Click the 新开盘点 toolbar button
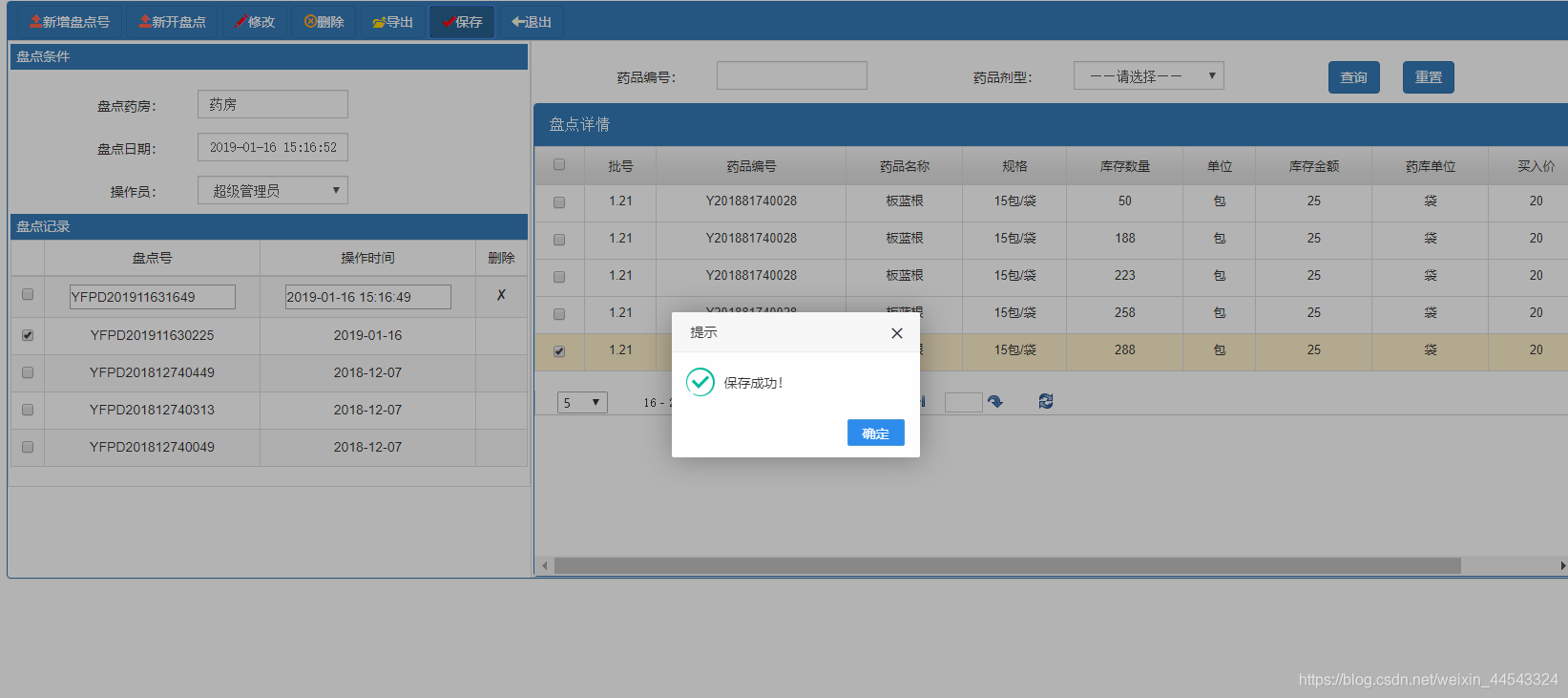1568x698 pixels. click(x=173, y=22)
